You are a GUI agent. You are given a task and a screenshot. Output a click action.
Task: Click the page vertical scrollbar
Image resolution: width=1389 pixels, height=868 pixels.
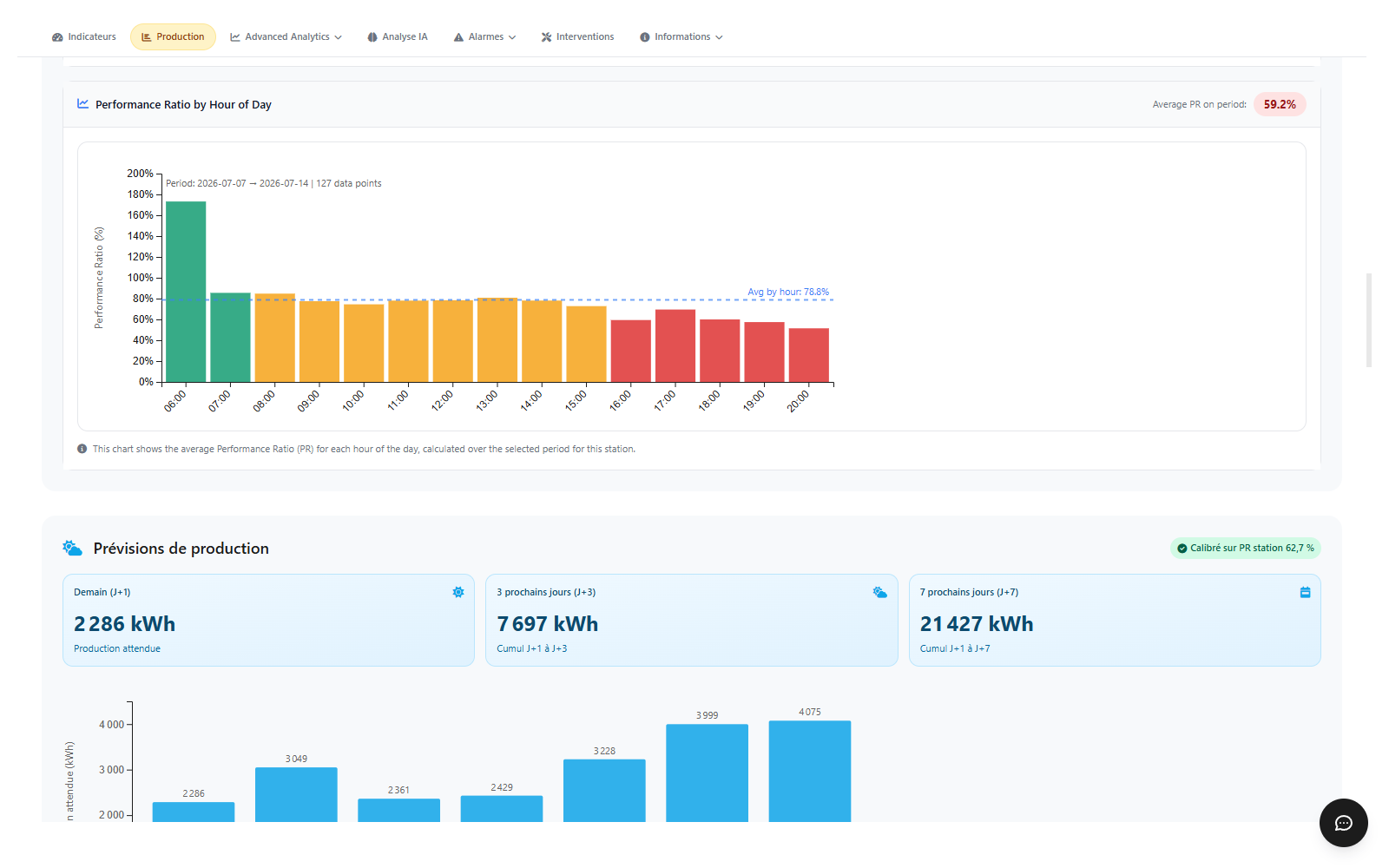[1369, 320]
